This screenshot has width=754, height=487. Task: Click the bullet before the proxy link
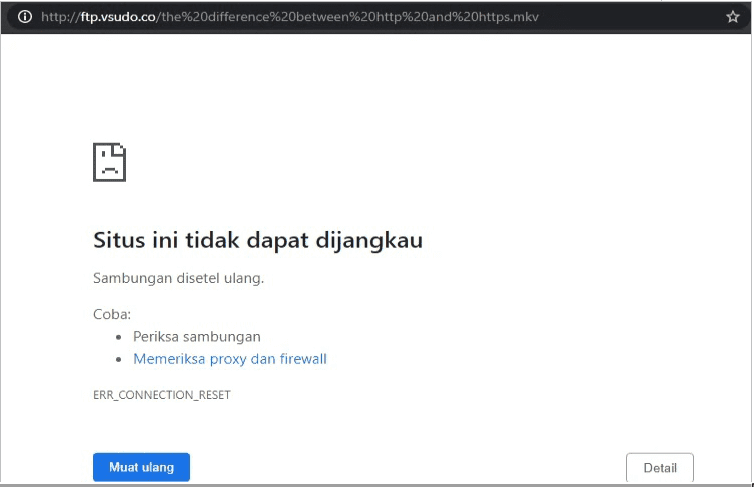coord(120,360)
